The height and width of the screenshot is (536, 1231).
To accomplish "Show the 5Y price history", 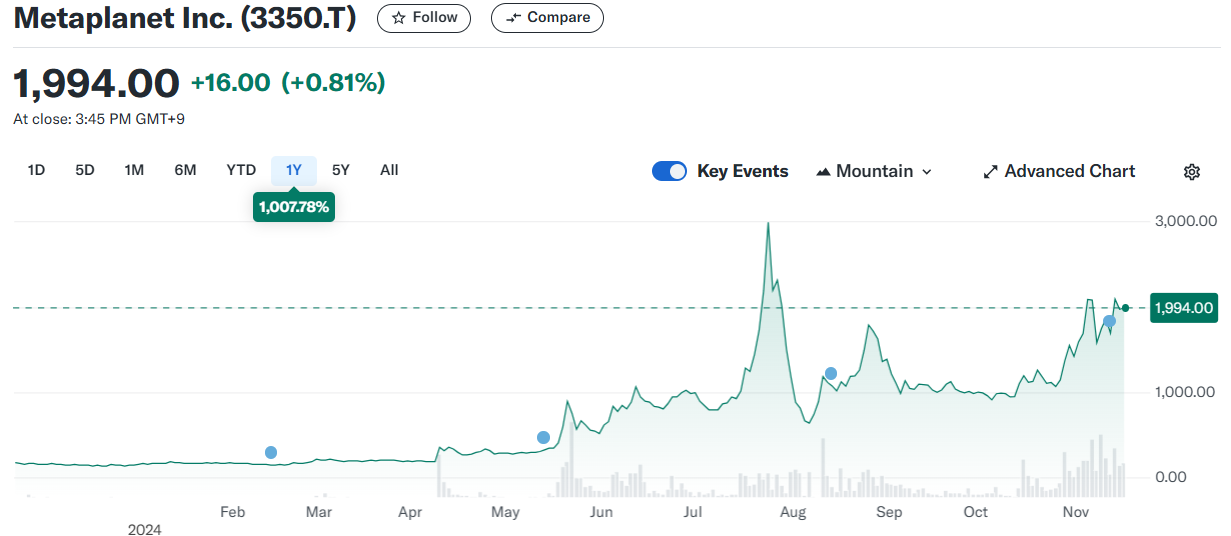I will click(341, 170).
